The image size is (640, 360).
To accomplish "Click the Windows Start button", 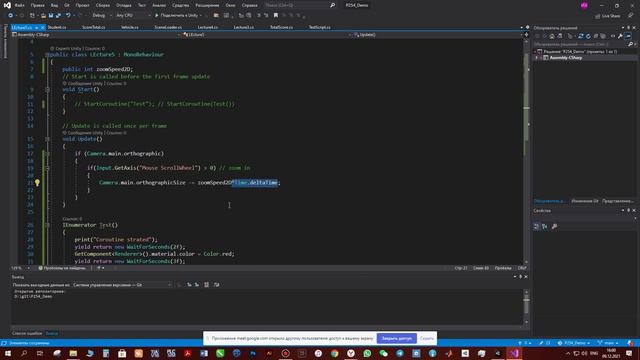I will click(x=8, y=353).
